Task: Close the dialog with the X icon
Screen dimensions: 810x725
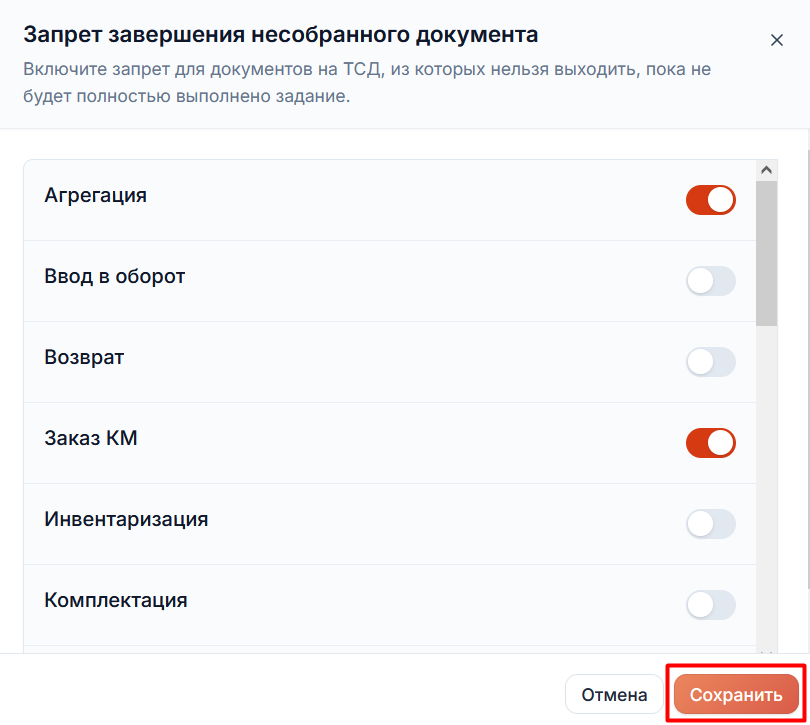Action: pos(776,40)
